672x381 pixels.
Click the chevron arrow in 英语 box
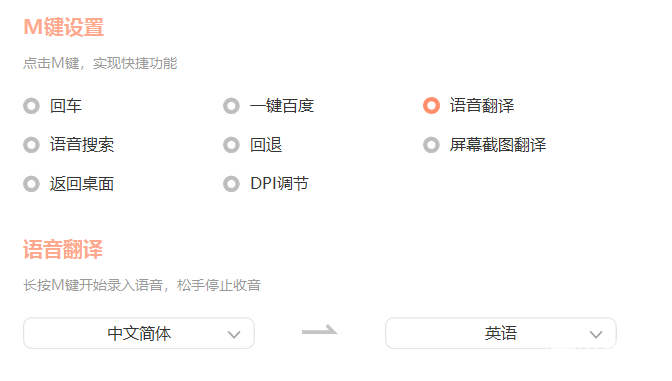(x=596, y=334)
